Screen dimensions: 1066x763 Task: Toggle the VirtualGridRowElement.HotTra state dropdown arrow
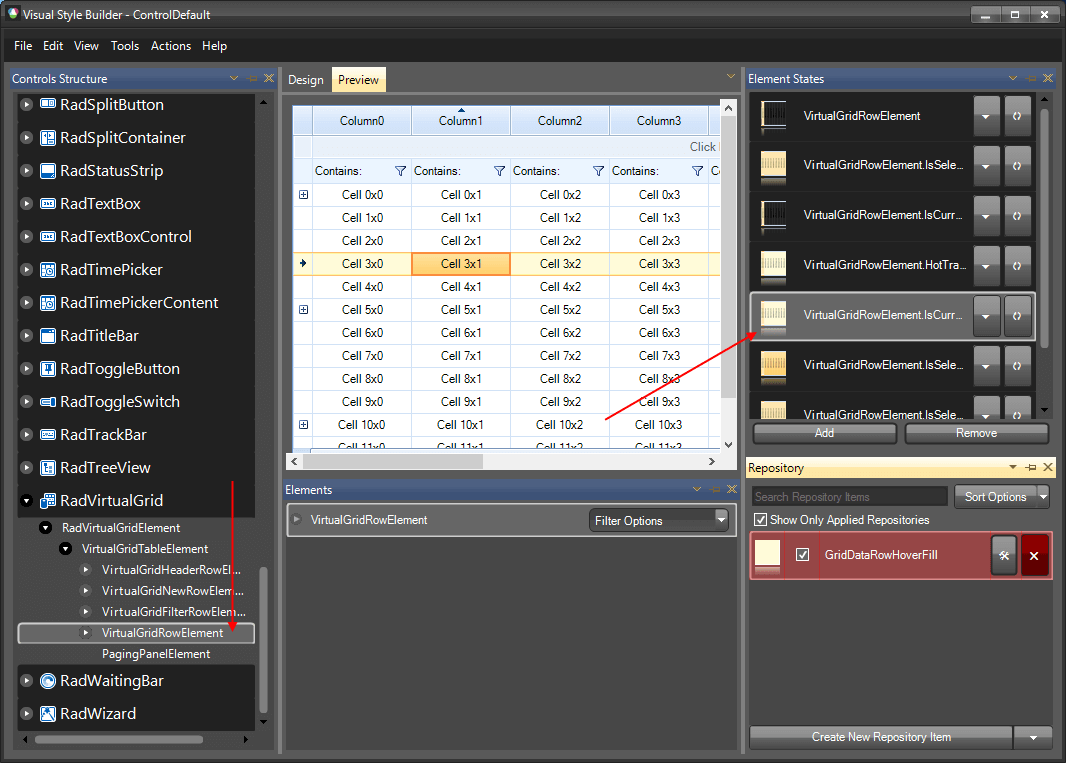(987, 265)
